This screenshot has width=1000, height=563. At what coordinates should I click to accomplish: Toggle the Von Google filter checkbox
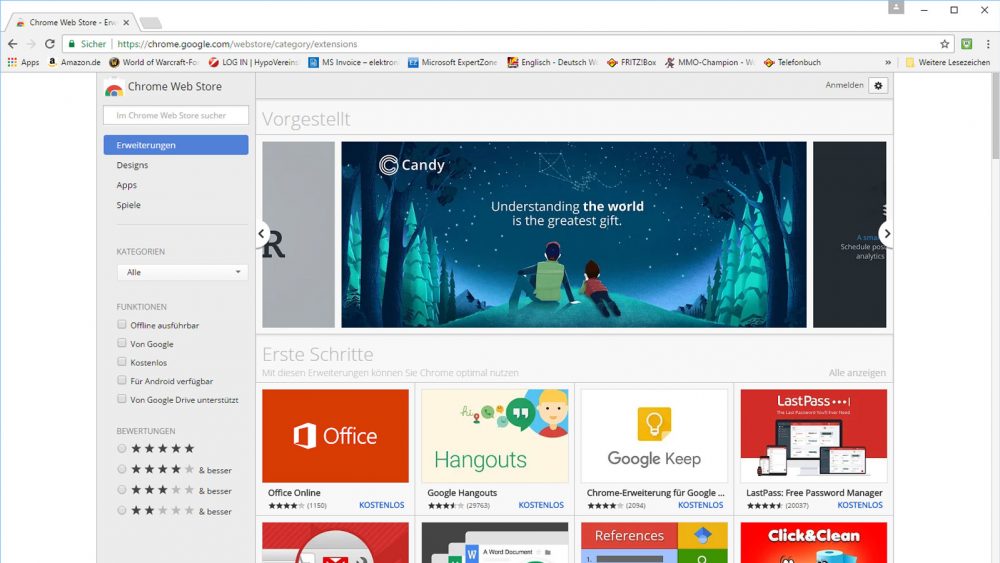[122, 344]
